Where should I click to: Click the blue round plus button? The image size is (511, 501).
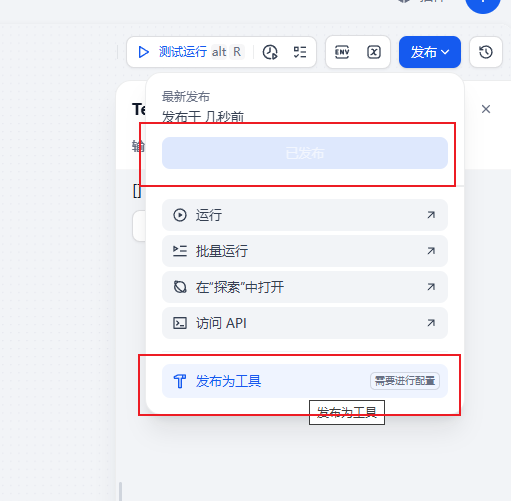point(482,3)
